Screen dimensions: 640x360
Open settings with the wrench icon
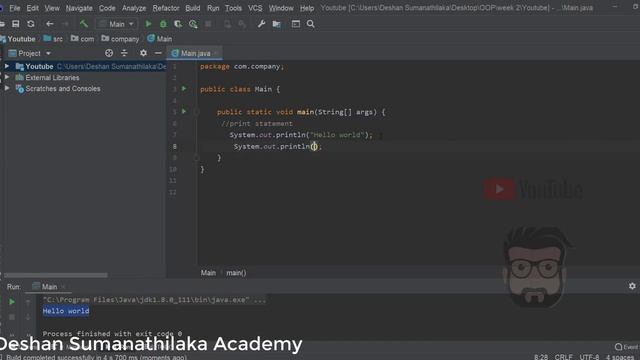point(261,24)
